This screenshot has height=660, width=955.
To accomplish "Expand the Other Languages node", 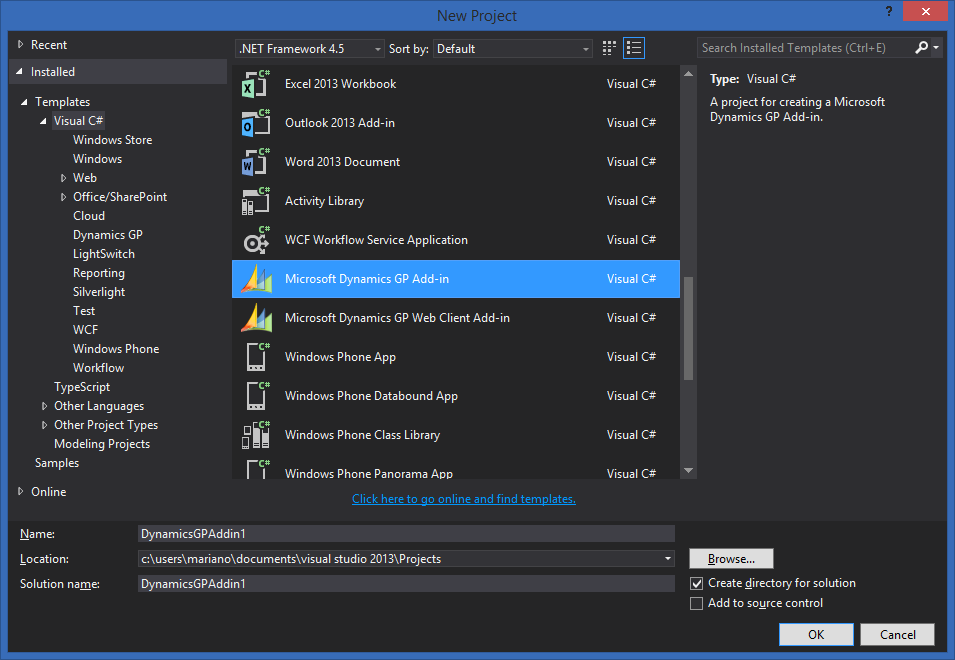I will click(x=43, y=405).
